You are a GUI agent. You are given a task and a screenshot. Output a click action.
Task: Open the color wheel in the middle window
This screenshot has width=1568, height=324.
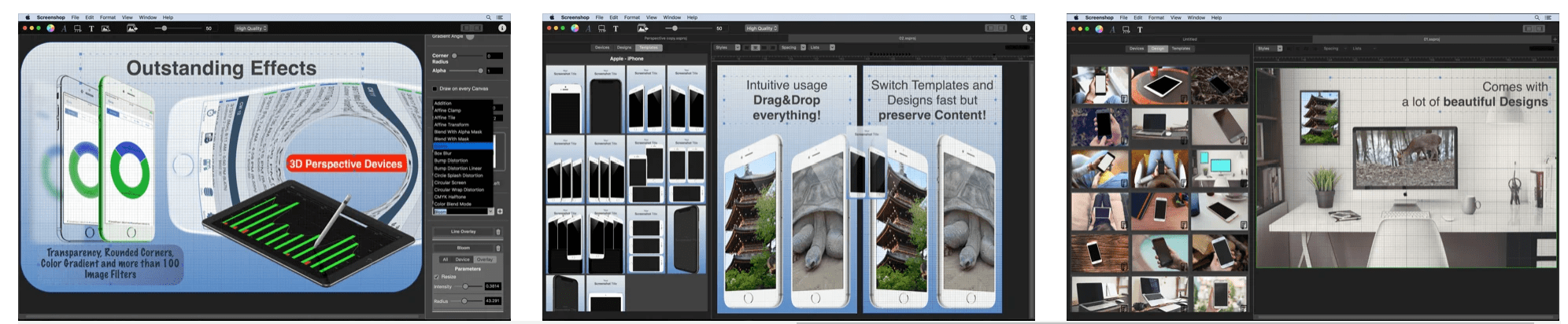(575, 28)
